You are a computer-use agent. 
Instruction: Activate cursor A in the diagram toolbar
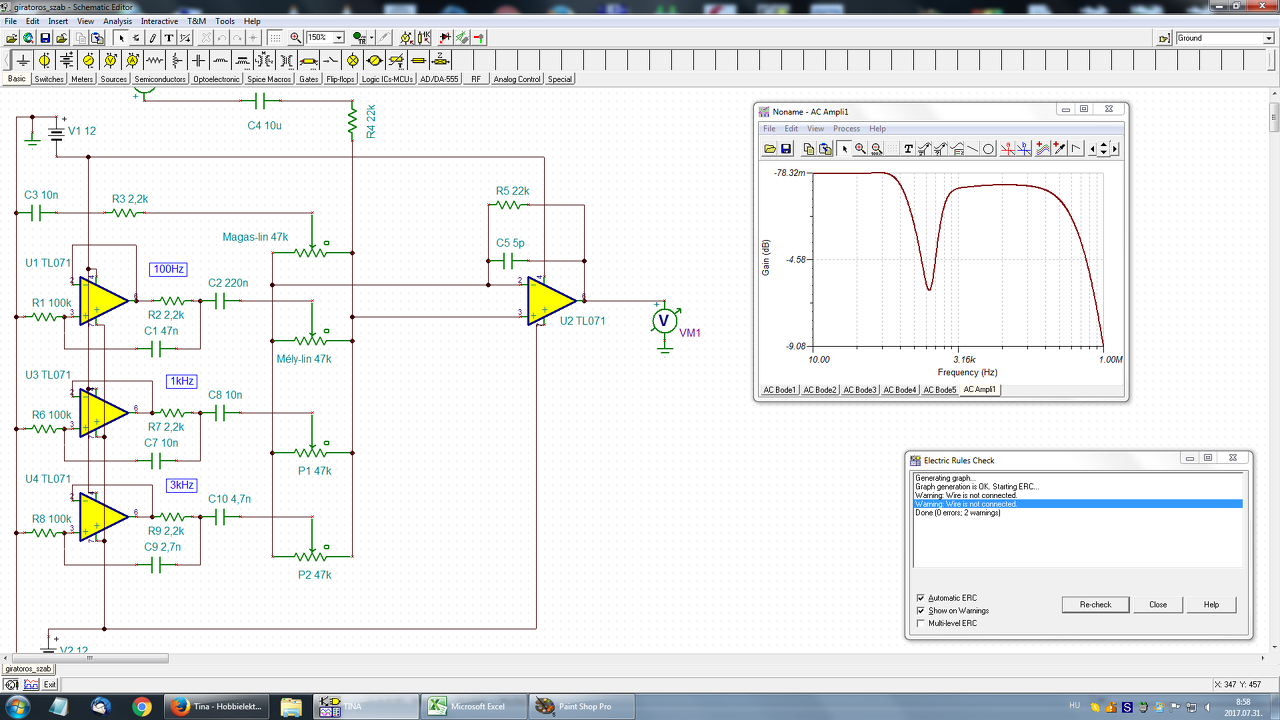(x=1008, y=149)
